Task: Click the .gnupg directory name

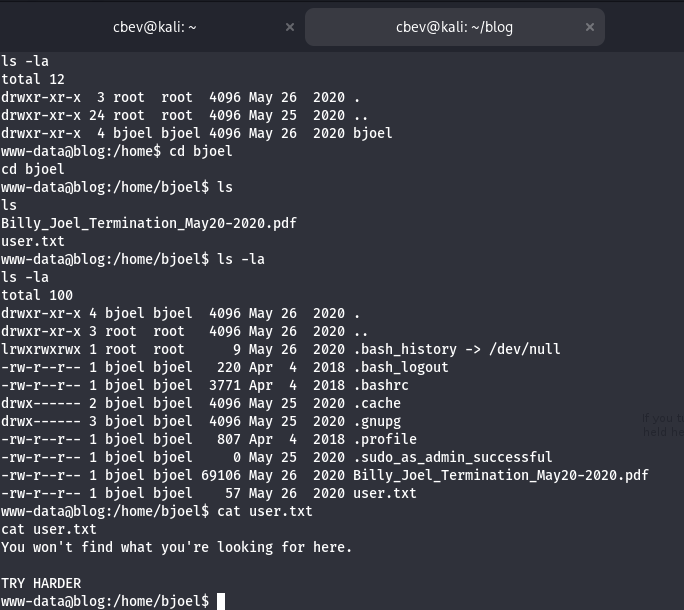Action: (377, 421)
